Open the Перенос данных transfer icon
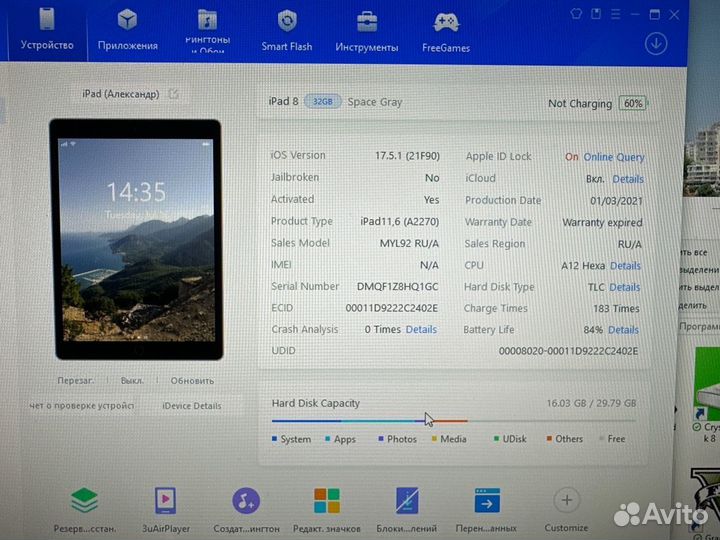Screen dimensions: 720x540 coord(487,501)
